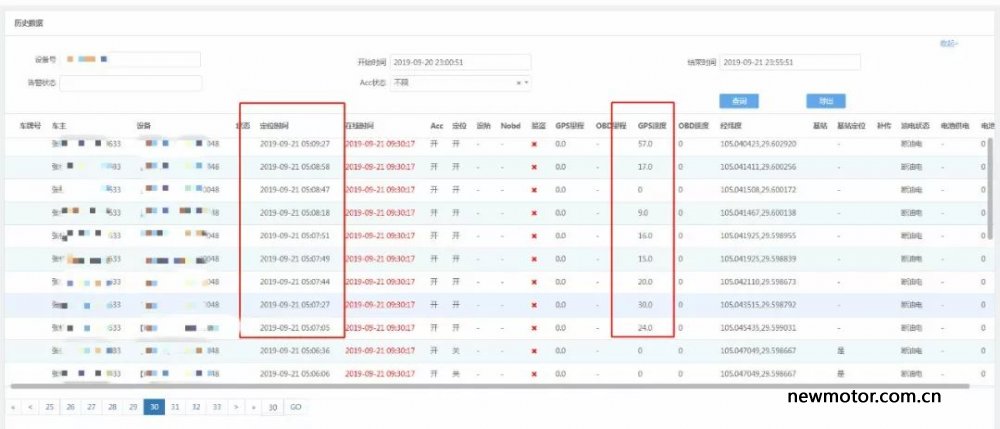
Task: Open page 25 in the pagination
Action: coord(50,407)
